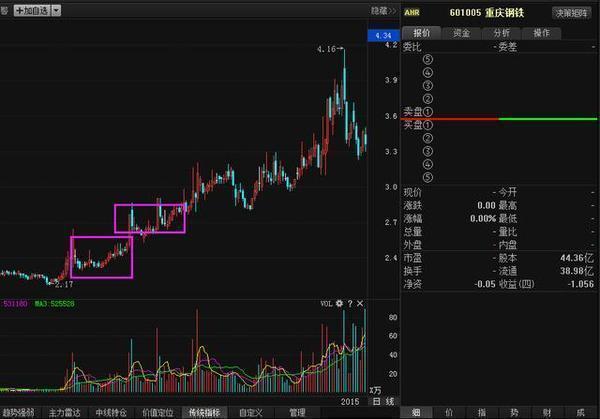Click the X万 volume unit label
This screenshot has height=419, width=600.
point(375,390)
